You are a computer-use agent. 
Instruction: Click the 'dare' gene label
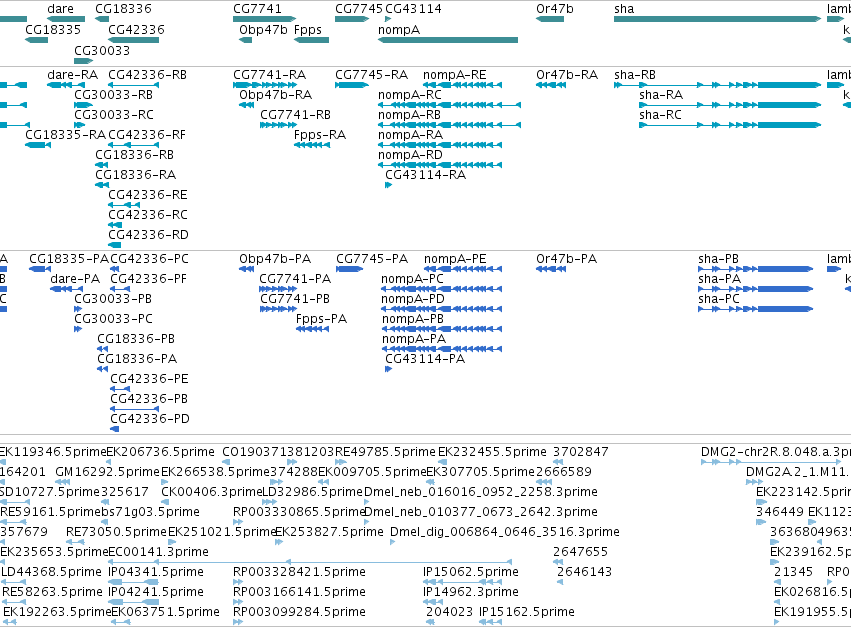(x=60, y=9)
